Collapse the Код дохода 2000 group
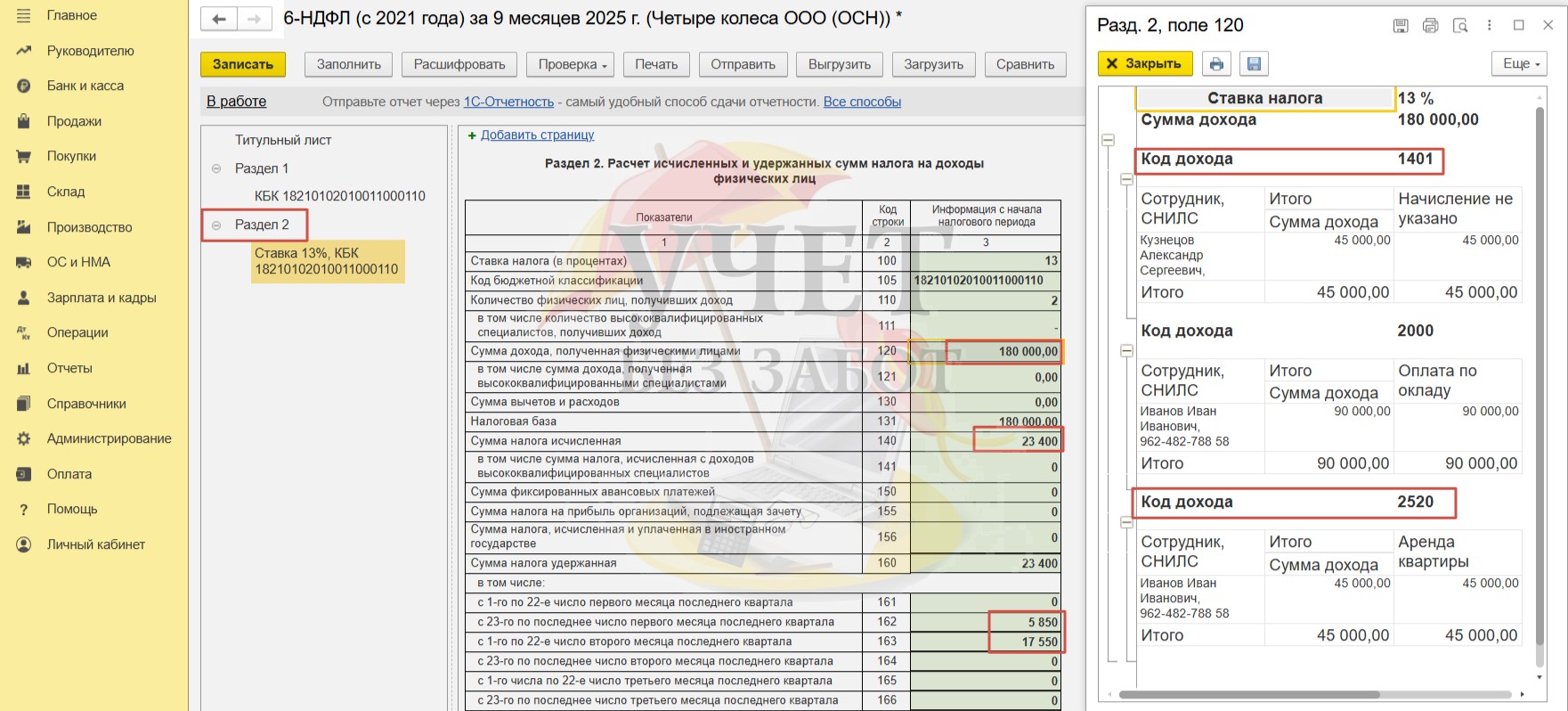The image size is (1568, 711). pyautogui.click(x=1126, y=351)
